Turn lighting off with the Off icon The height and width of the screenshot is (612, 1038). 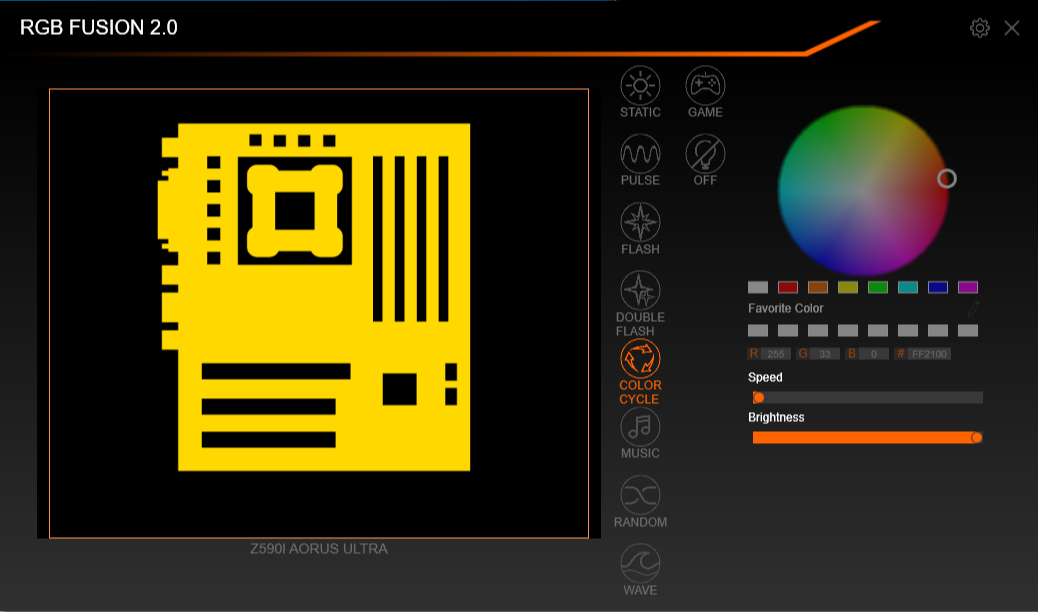[705, 160]
